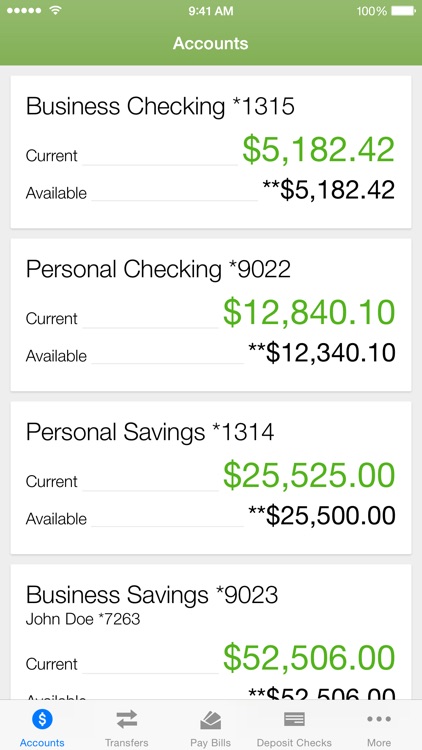The height and width of the screenshot is (750, 422).
Task: Open the Transfers arrows icon
Action: pos(126,719)
